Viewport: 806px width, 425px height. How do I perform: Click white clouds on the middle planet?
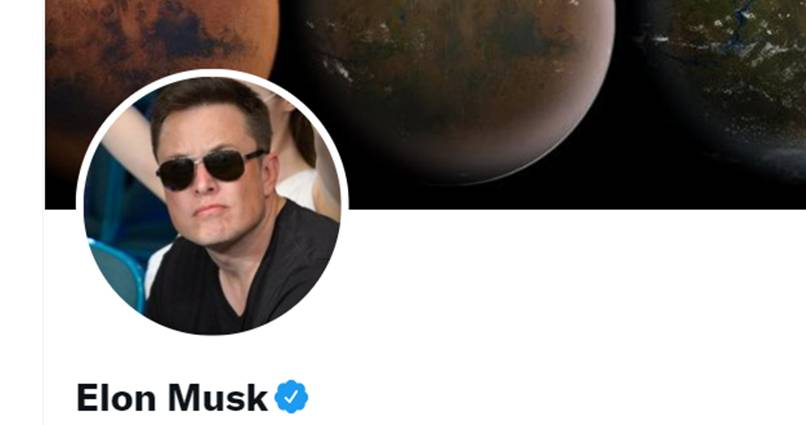coord(337,67)
